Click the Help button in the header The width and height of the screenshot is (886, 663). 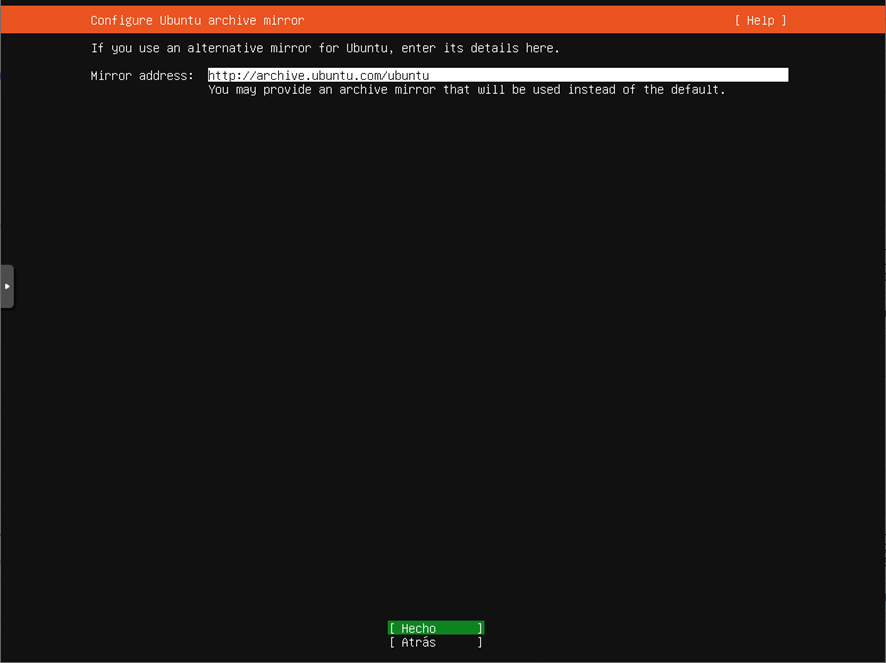(760, 20)
